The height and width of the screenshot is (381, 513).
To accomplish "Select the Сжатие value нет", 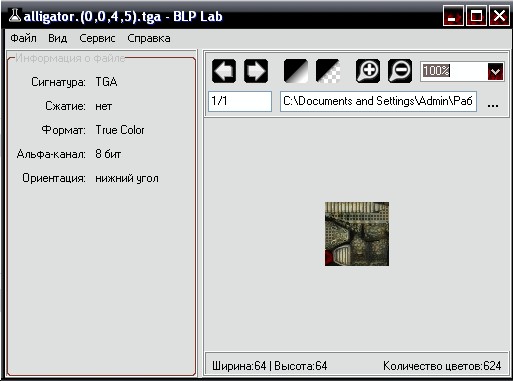I will [104, 106].
